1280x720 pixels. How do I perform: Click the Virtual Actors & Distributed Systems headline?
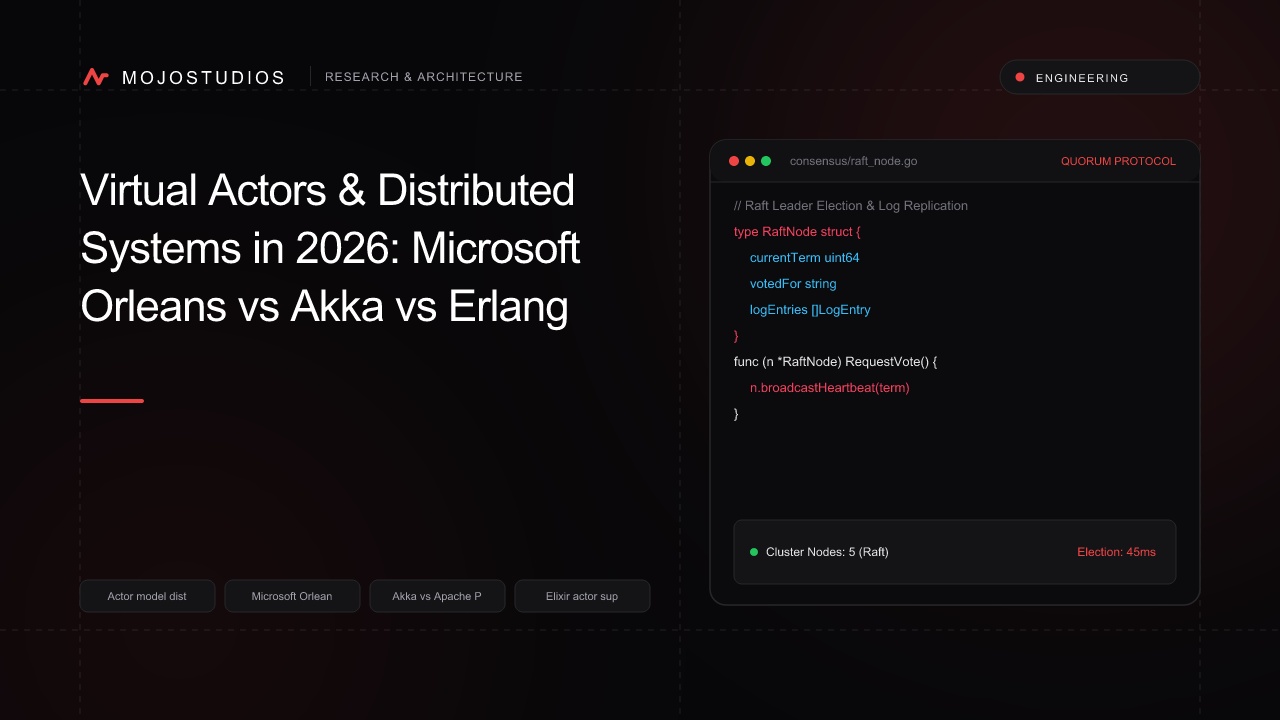330,248
